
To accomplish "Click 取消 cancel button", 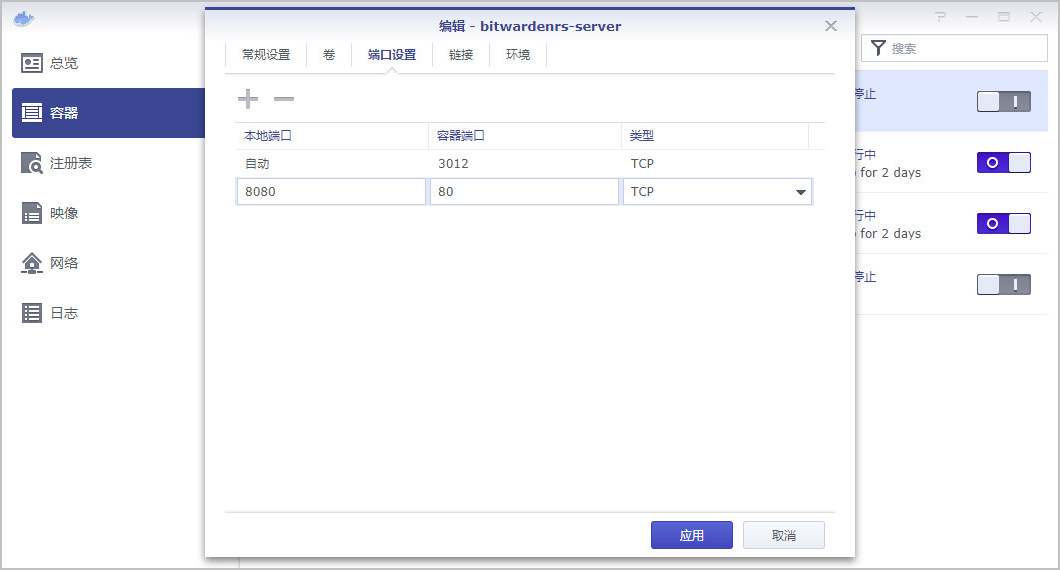I will [x=783, y=535].
